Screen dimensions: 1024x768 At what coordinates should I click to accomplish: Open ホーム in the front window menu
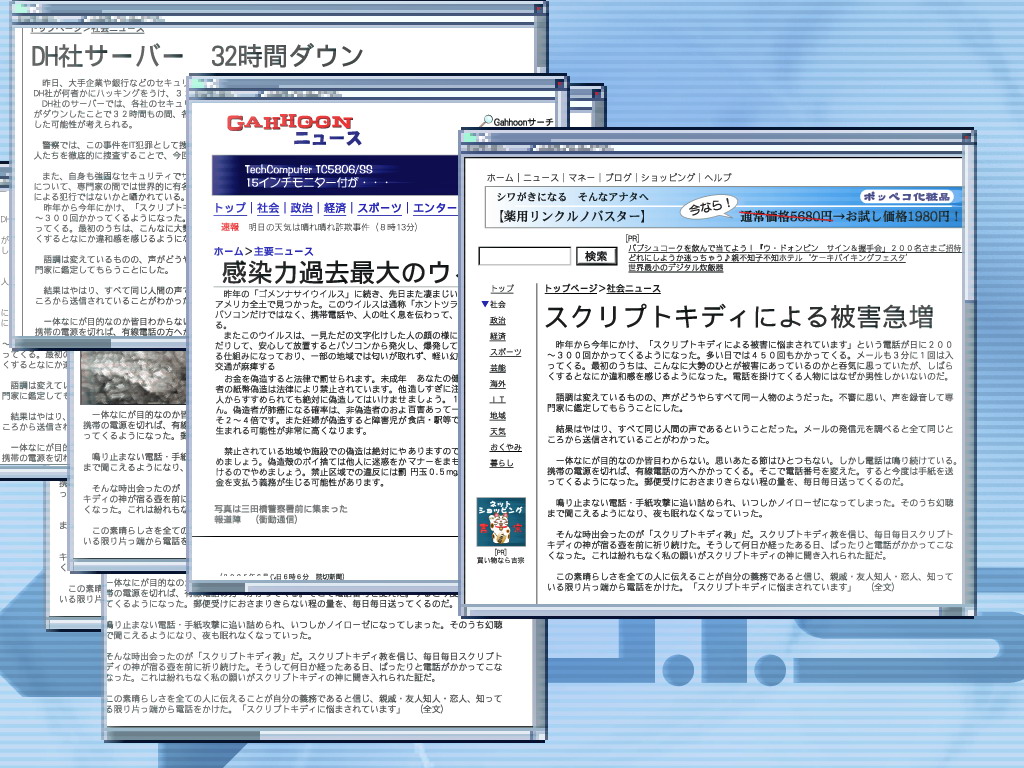500,178
